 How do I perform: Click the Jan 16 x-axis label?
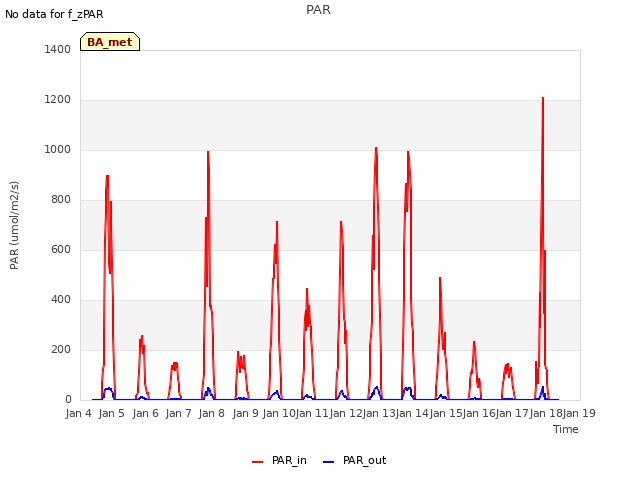click(479, 413)
